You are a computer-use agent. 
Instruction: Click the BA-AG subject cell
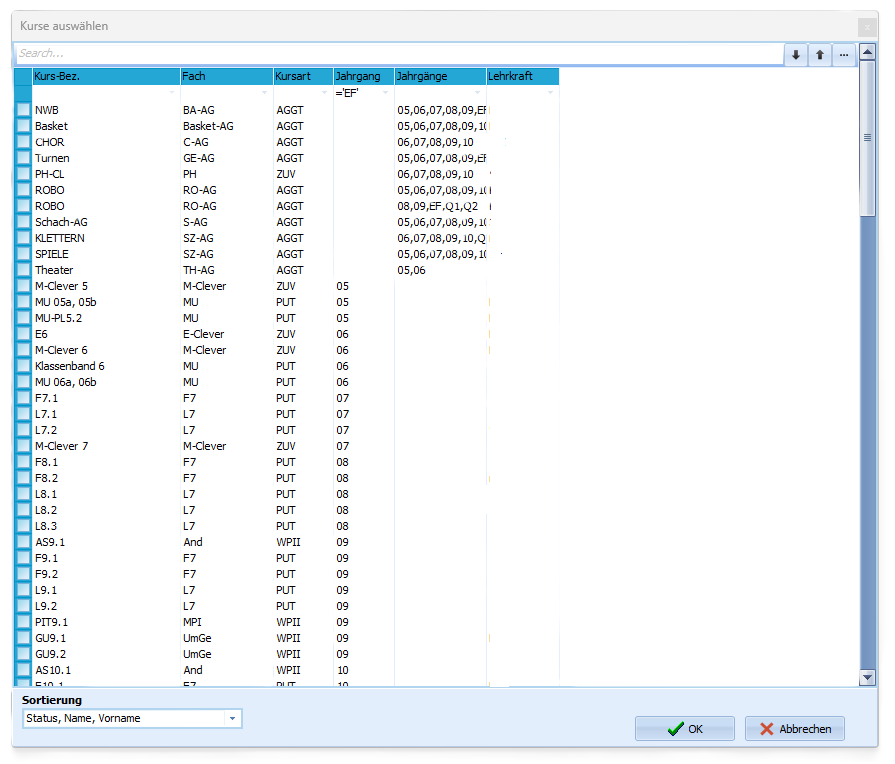199,110
